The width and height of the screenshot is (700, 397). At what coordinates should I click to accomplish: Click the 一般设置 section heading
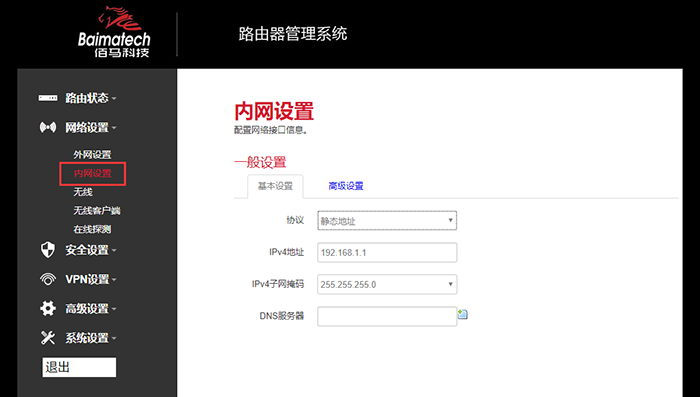click(x=260, y=162)
